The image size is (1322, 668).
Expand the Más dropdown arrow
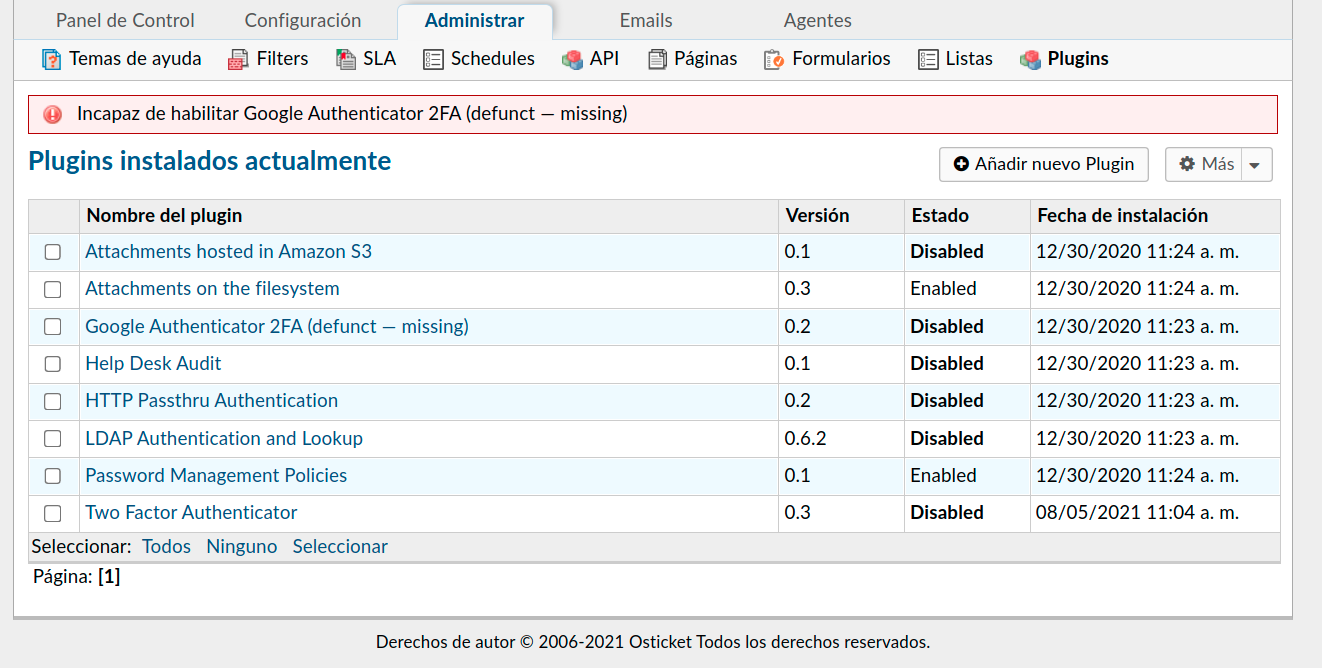pos(1257,165)
